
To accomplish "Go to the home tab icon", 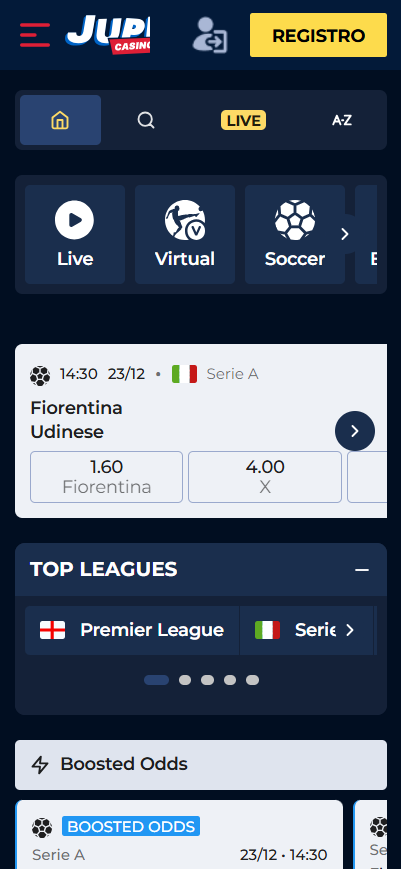I will point(60,120).
